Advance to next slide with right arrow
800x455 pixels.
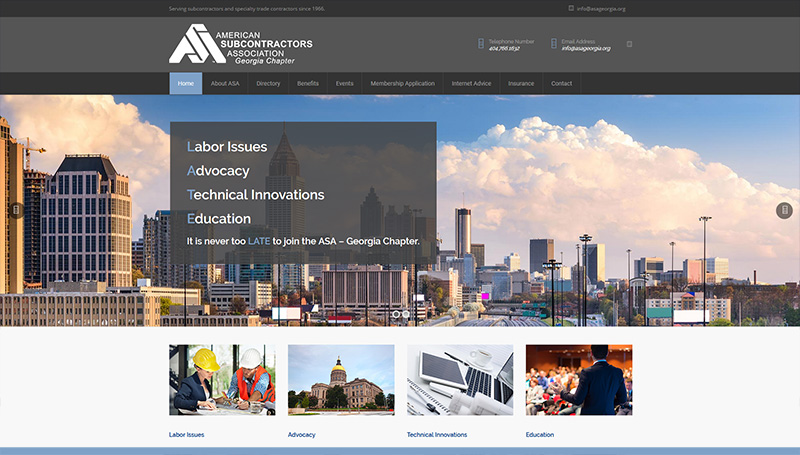(x=784, y=210)
